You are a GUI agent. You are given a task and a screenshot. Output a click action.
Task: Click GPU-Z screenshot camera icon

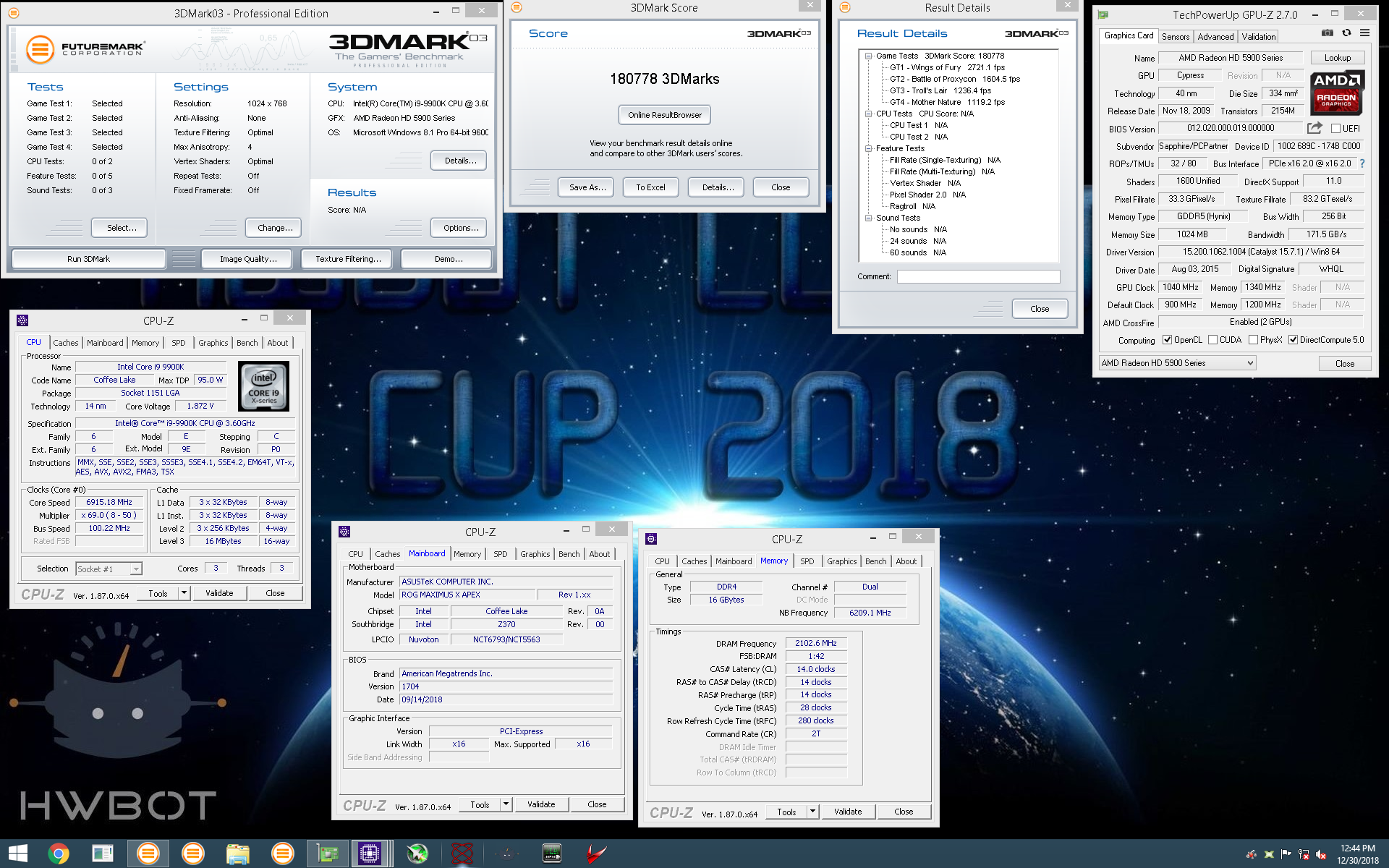(x=1328, y=33)
